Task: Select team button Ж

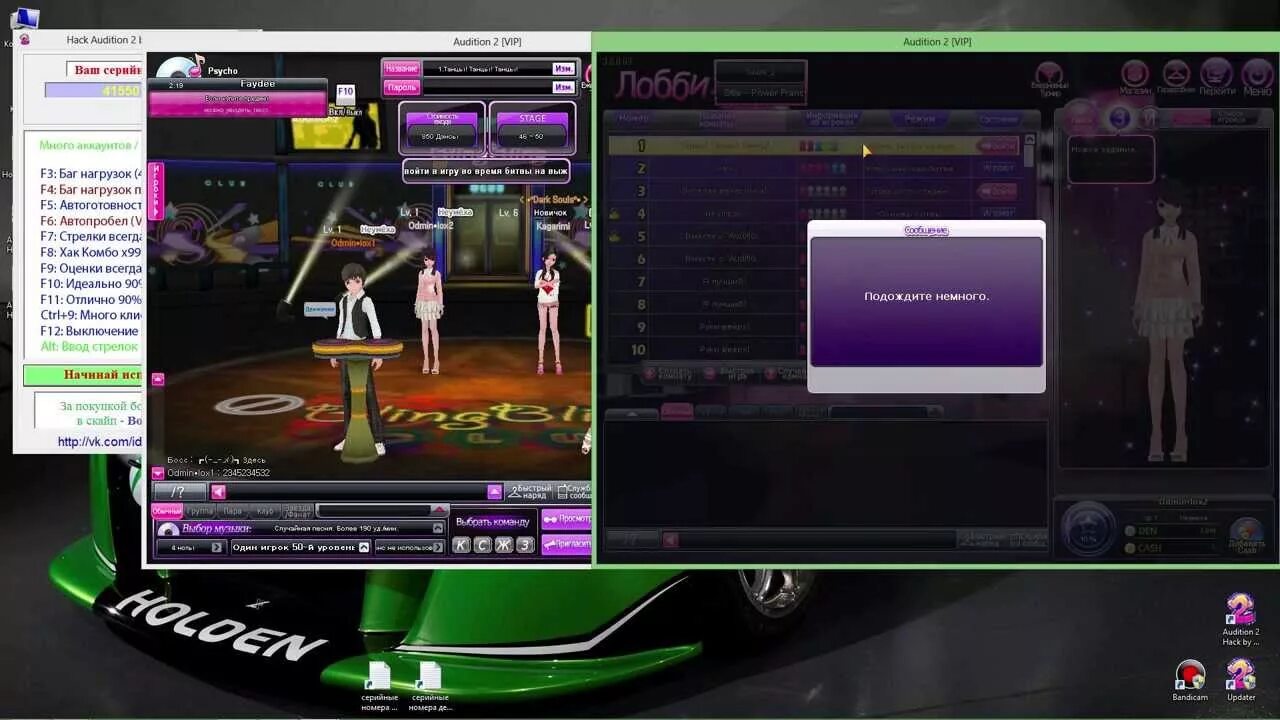Action: pyautogui.click(x=503, y=545)
